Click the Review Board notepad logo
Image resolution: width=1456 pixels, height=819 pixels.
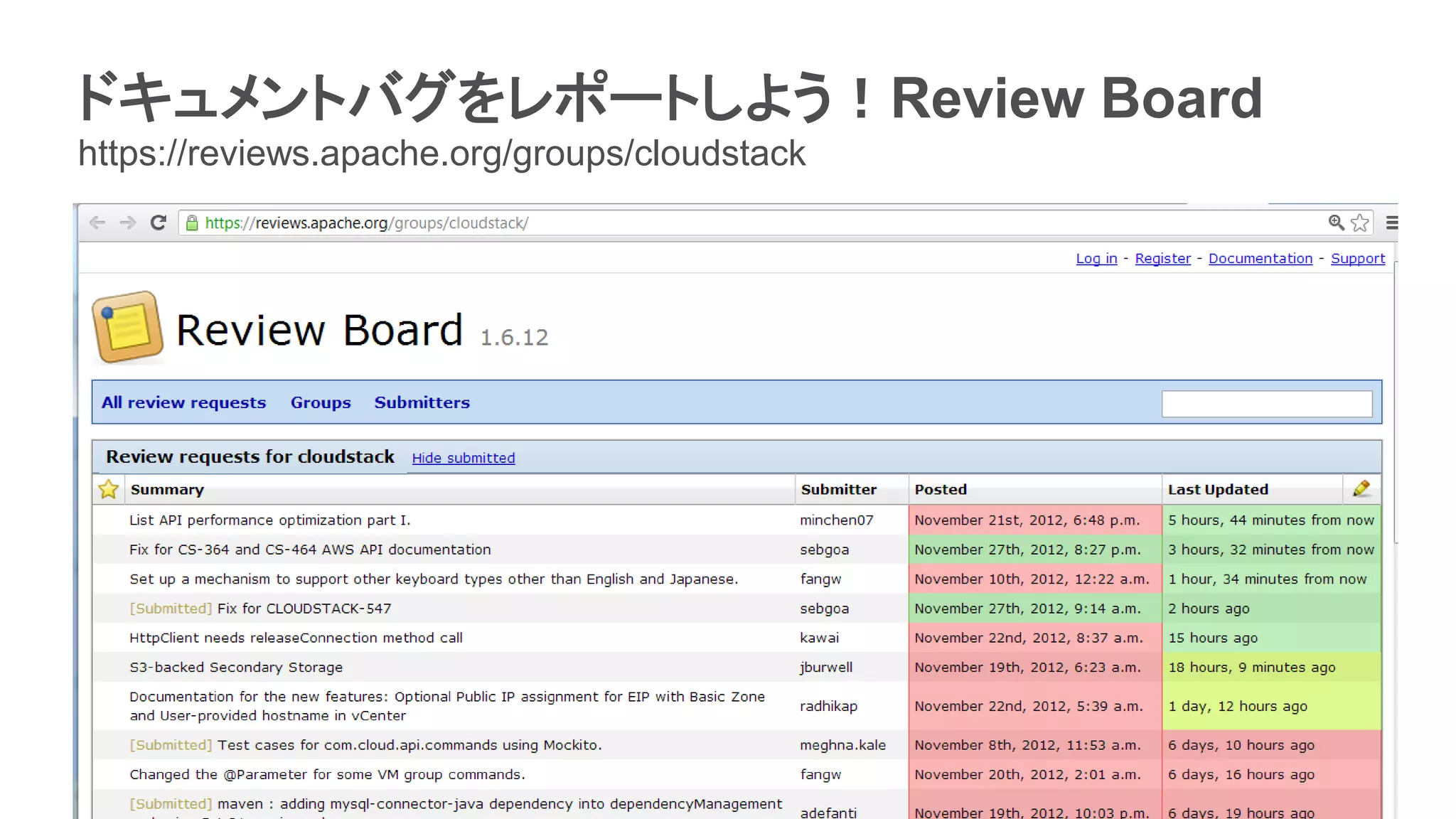click(x=128, y=327)
